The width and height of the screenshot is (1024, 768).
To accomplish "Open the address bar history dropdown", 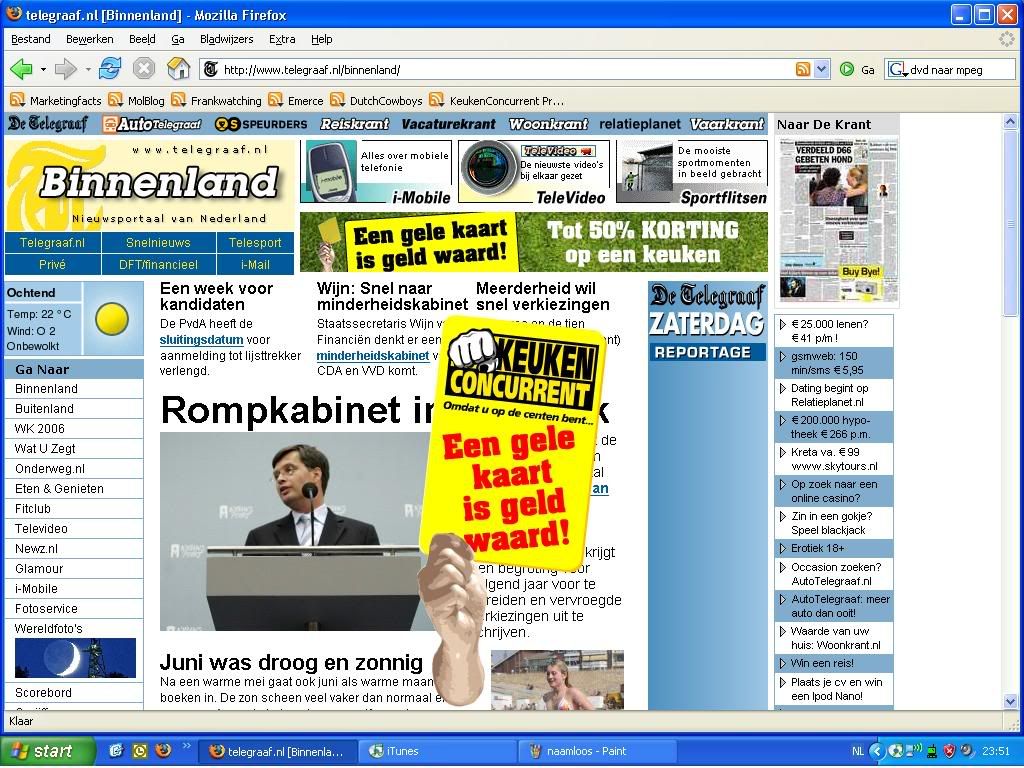I will tap(822, 69).
